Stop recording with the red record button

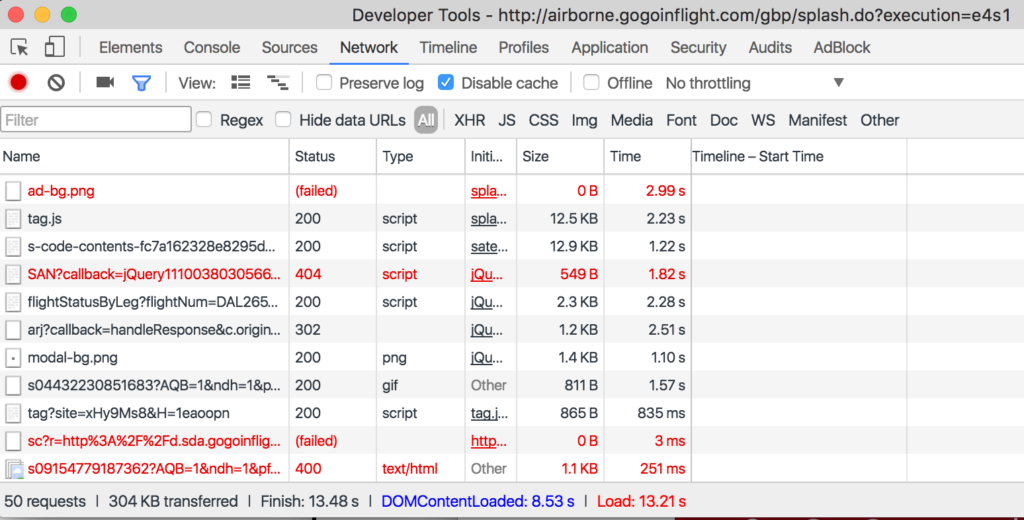pos(18,82)
